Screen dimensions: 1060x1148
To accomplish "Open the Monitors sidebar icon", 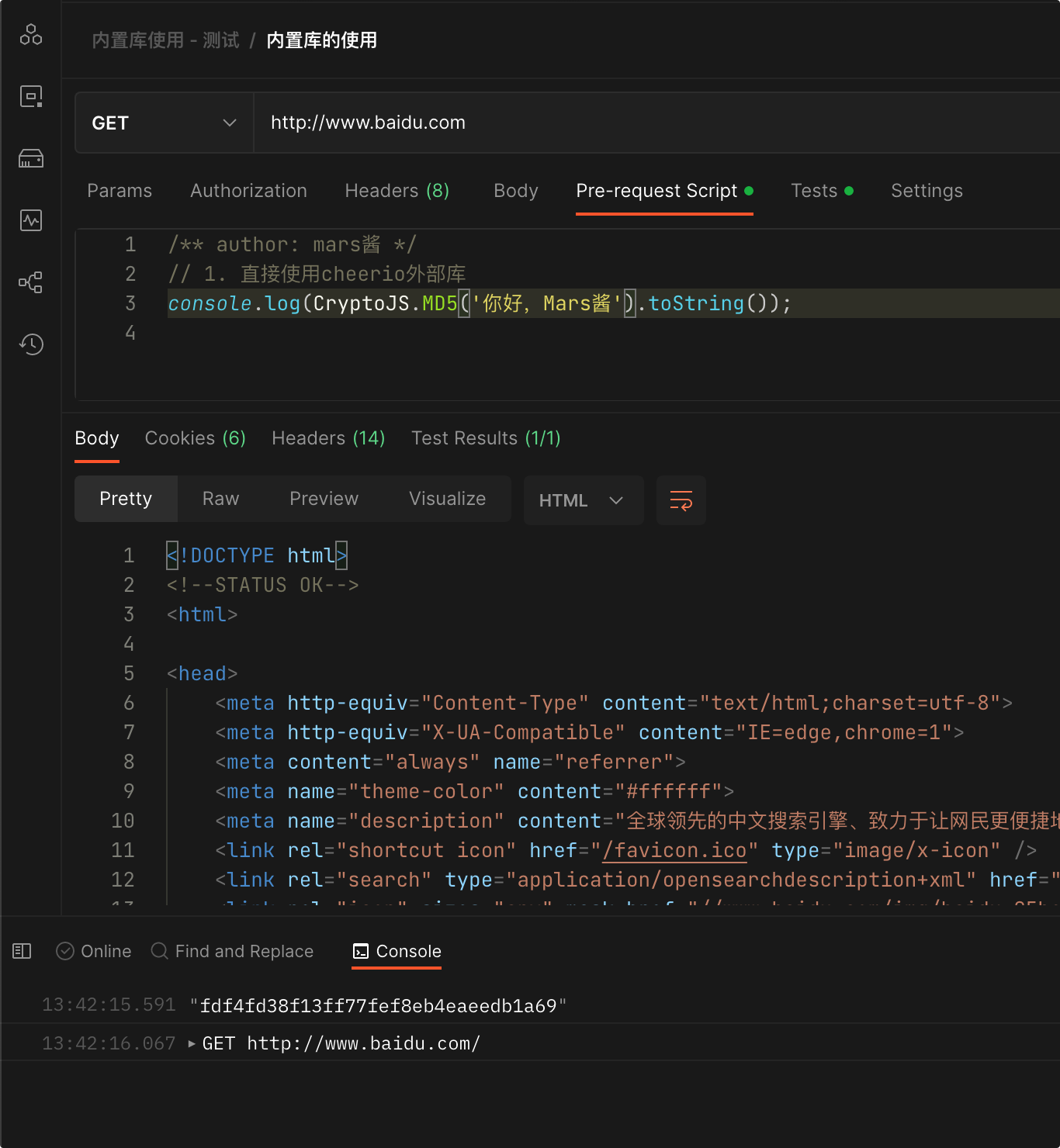I will tap(31, 220).
